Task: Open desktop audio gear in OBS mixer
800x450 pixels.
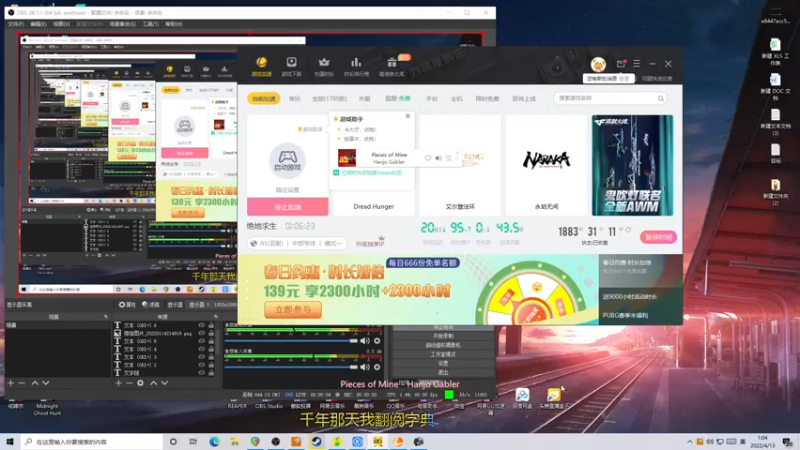Action: click(377, 341)
